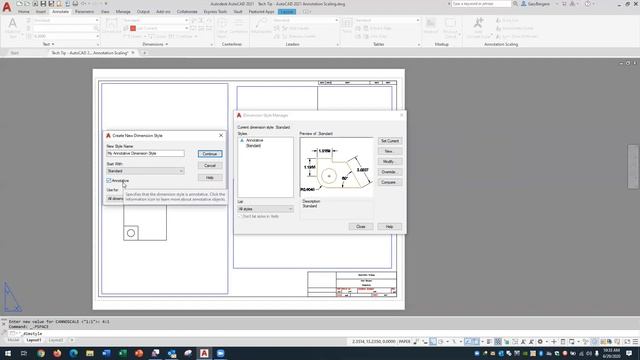Click the dimension style preview image

pos(336,167)
